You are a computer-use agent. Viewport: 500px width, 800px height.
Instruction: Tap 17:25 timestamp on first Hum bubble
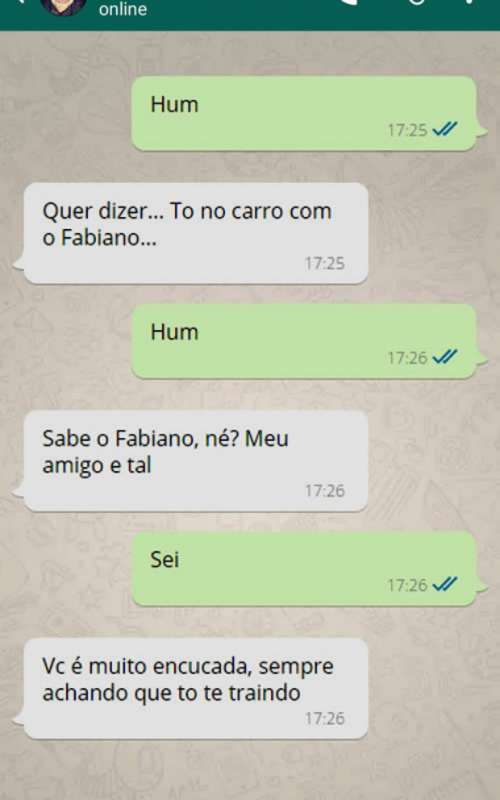click(407, 130)
